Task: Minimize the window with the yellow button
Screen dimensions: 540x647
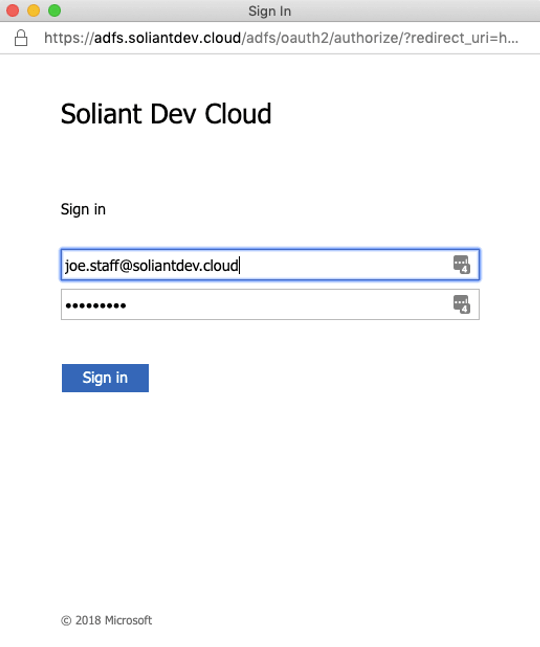Action: [x=33, y=10]
